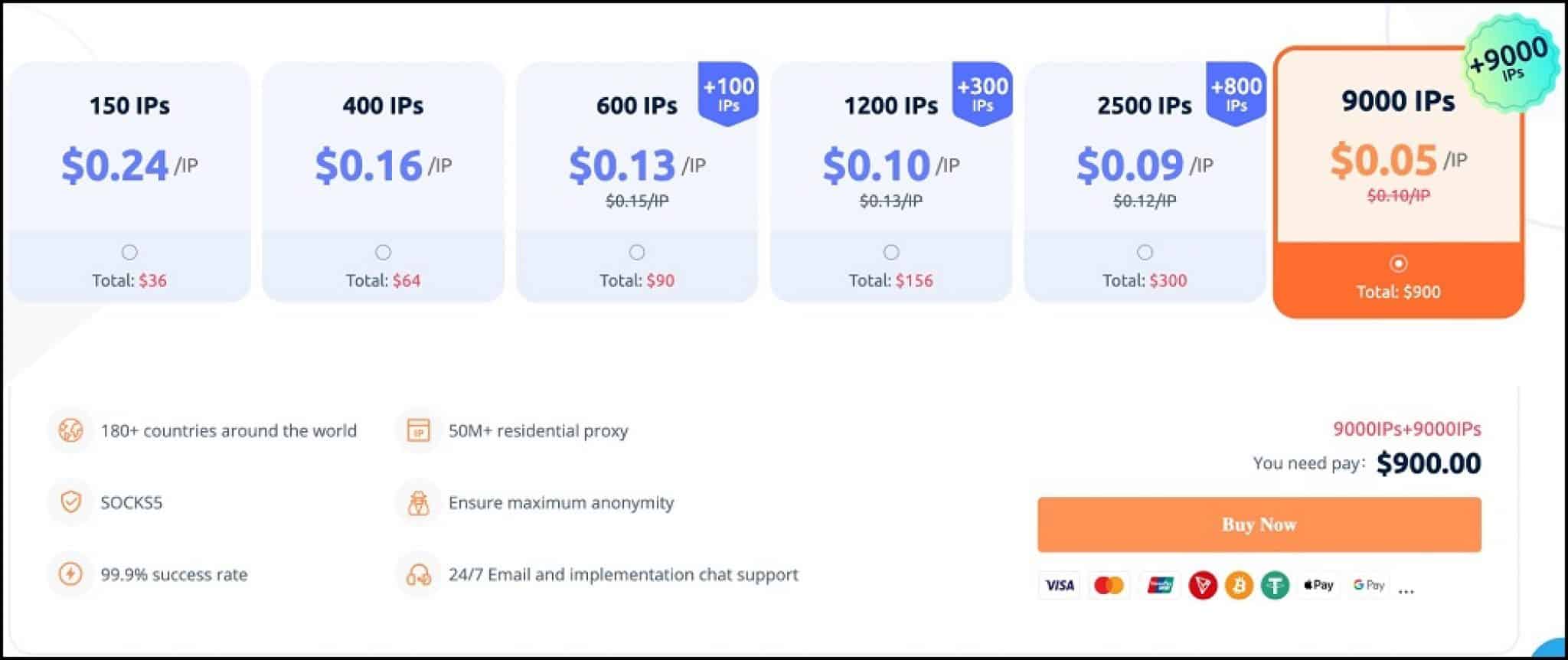Image resolution: width=1568 pixels, height=660 pixels.
Task: Click the Apple Pay icon
Action: 1318,585
